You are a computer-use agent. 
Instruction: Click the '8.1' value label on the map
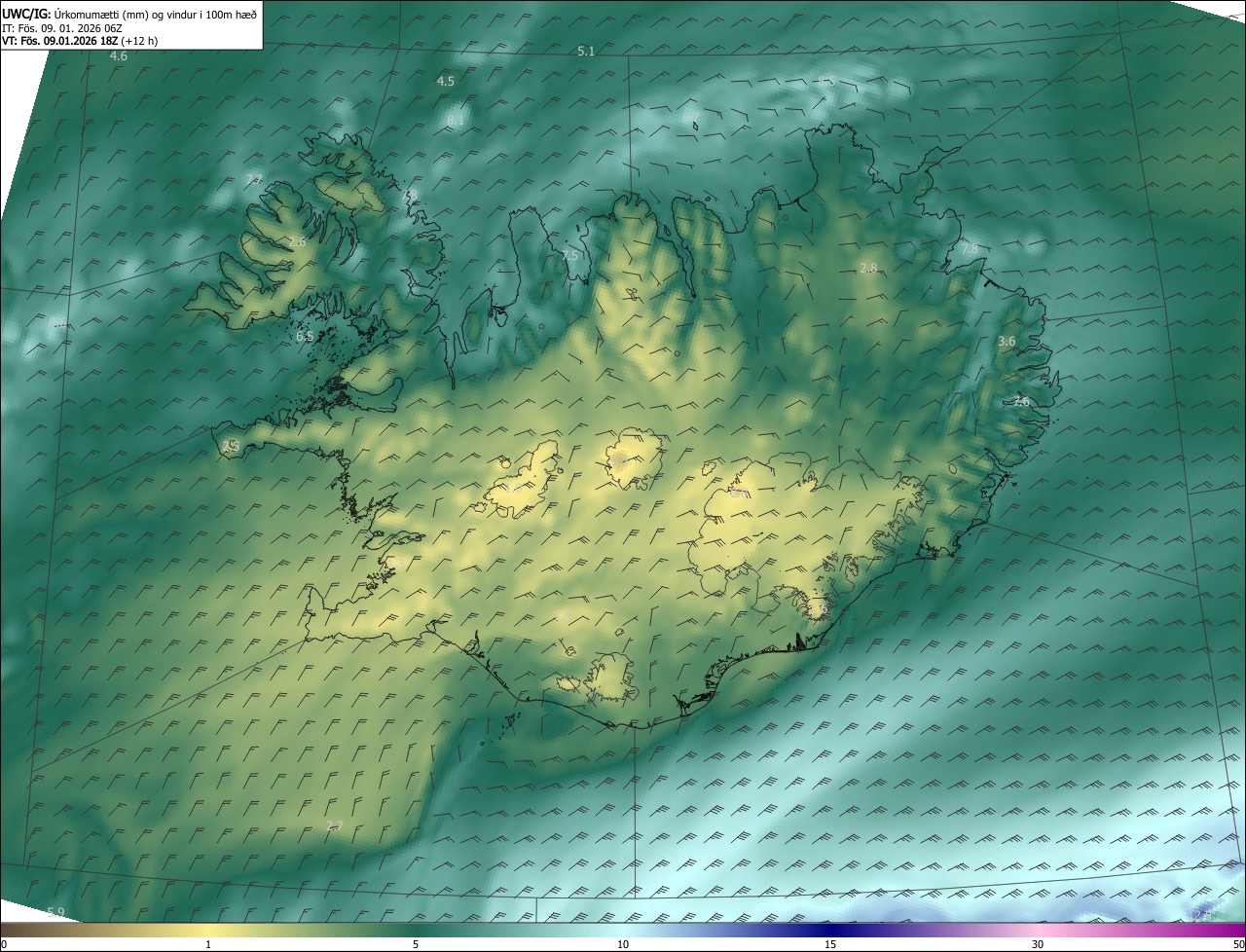(x=456, y=121)
